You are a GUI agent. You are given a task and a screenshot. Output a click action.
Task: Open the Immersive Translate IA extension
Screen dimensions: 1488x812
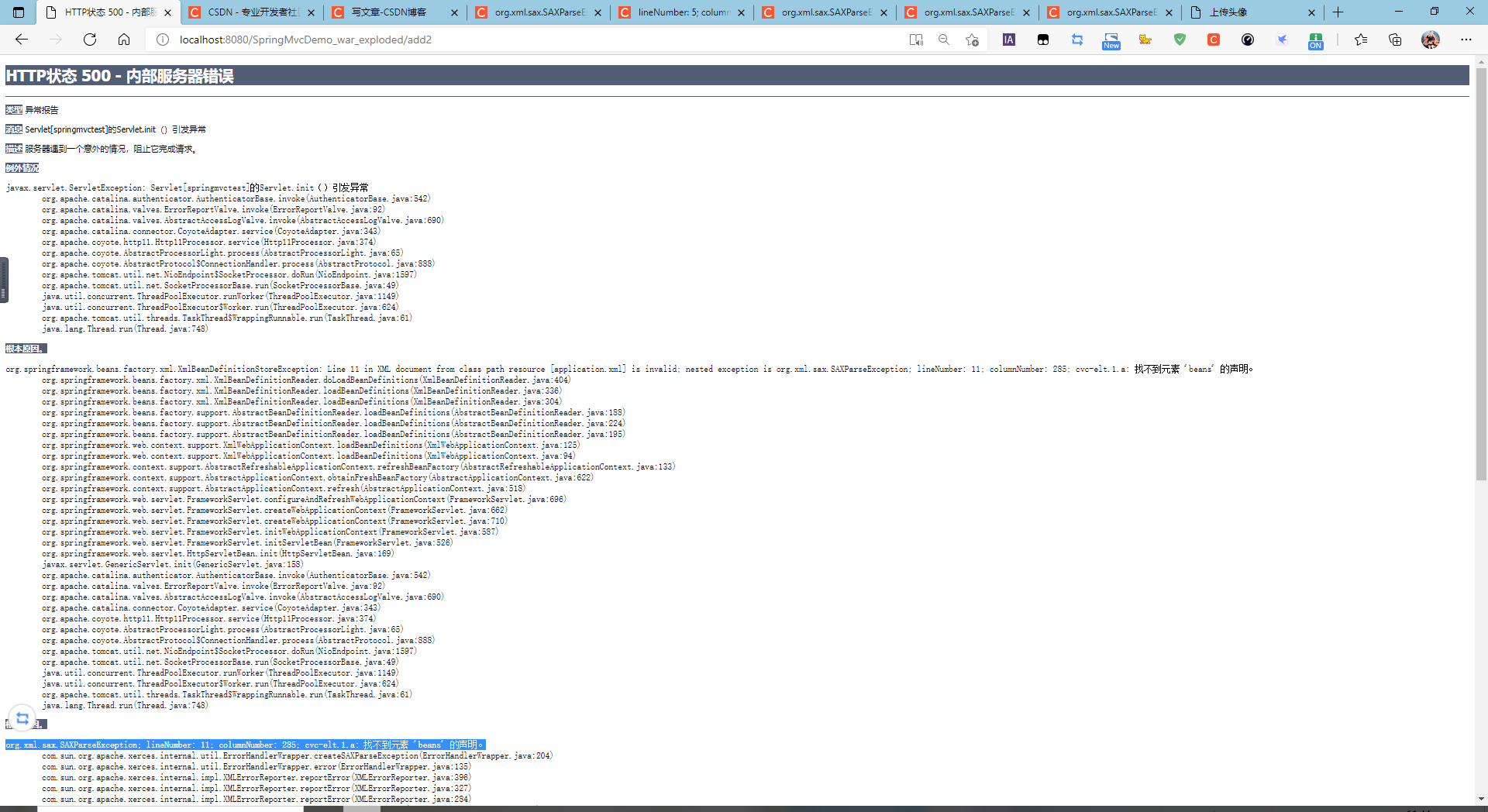coord(1008,40)
